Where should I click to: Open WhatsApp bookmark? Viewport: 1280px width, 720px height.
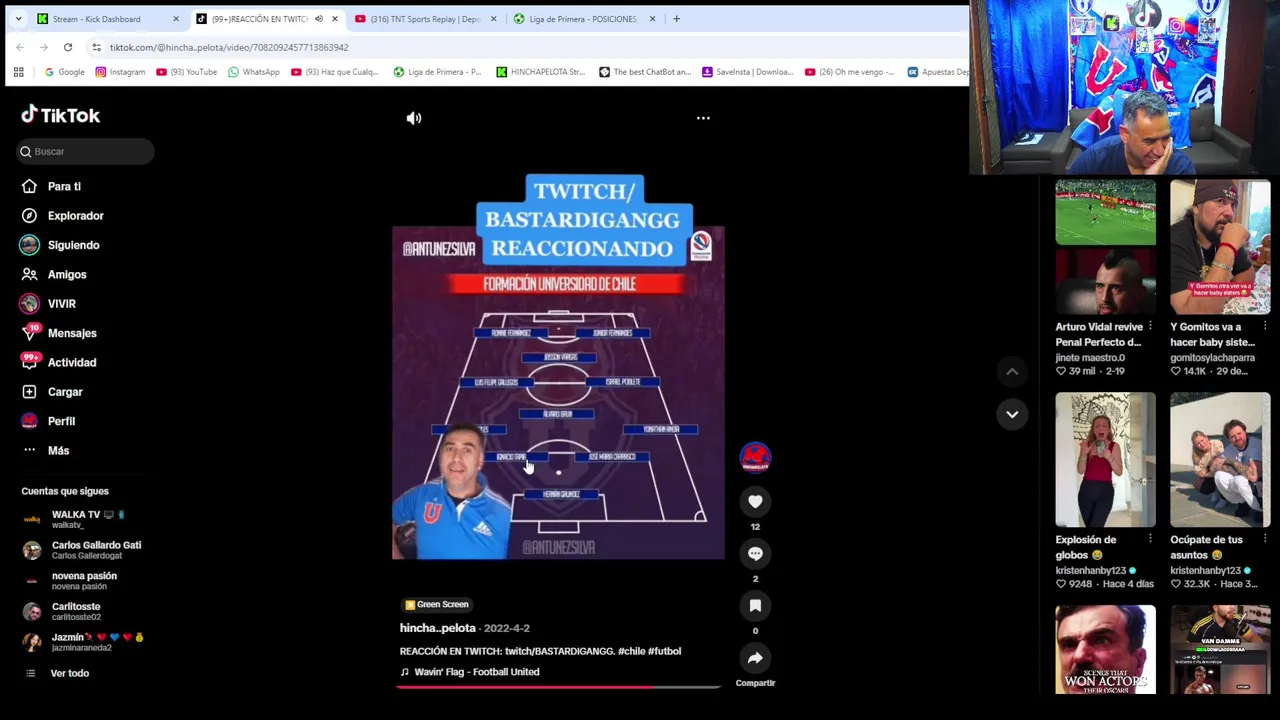point(254,72)
